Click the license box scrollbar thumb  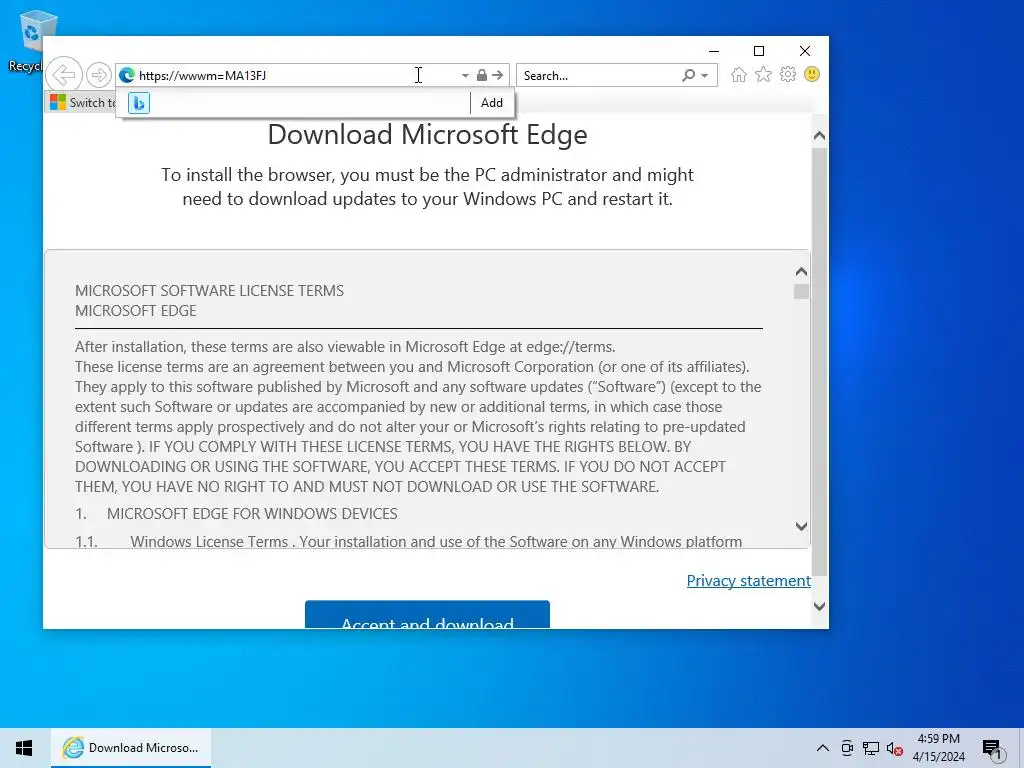coord(801,291)
